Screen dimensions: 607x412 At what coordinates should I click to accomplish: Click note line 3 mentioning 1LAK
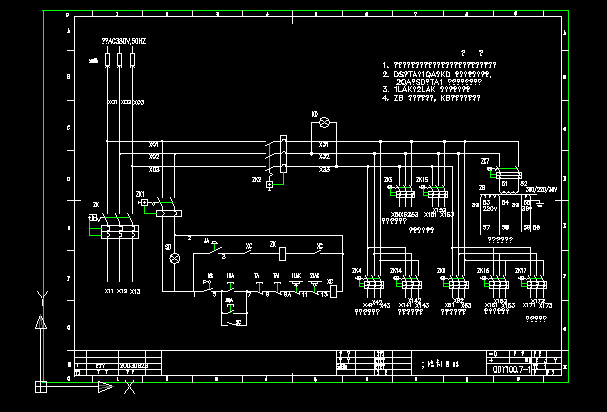tap(426, 89)
